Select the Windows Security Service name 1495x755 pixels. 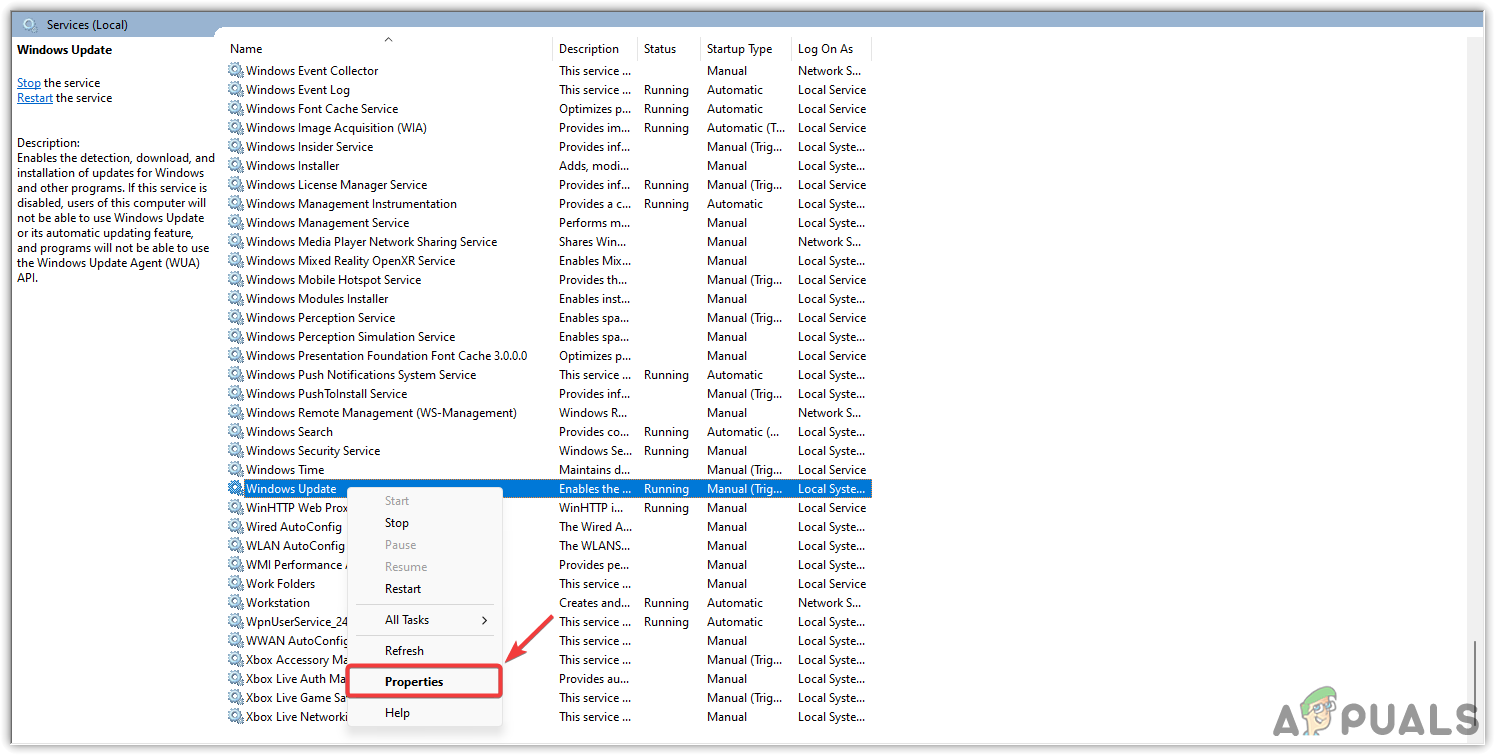pos(313,451)
